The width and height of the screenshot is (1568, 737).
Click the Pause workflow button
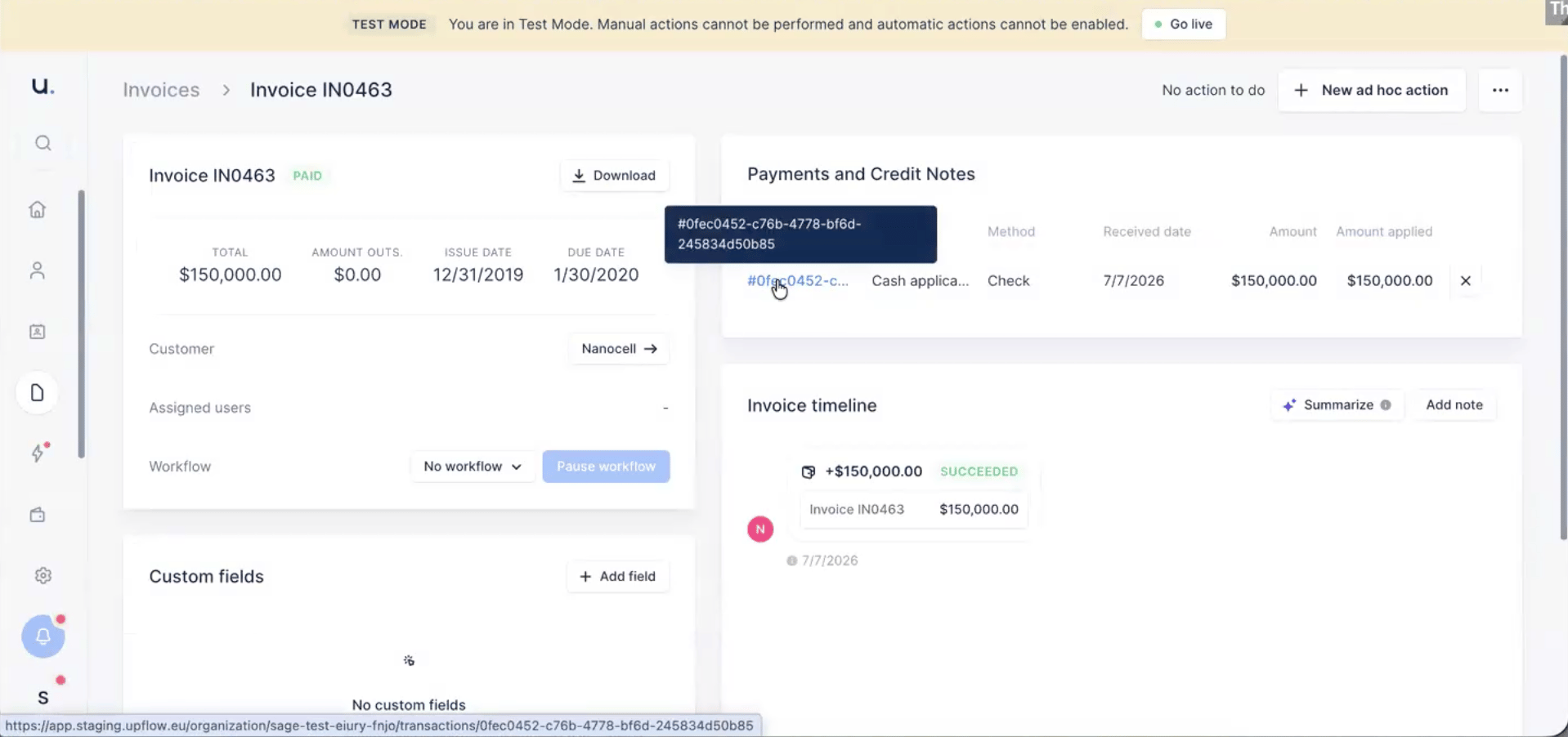[606, 467]
